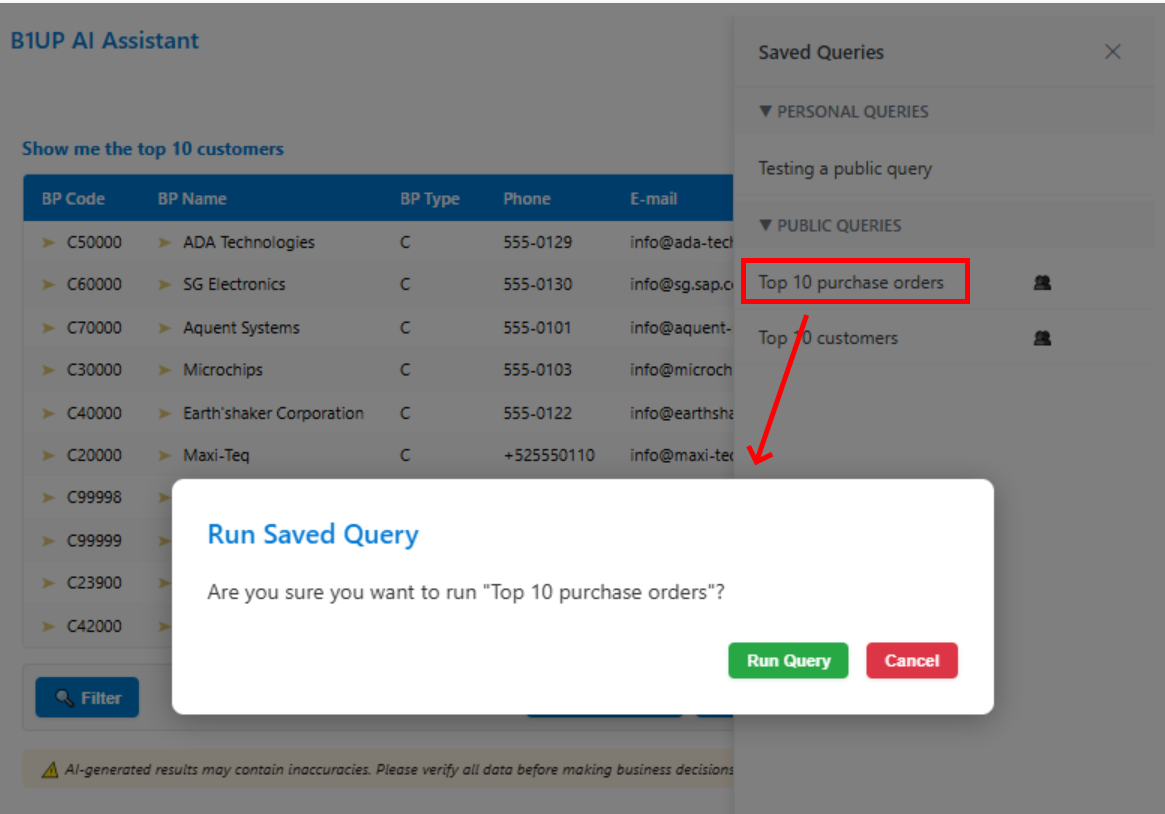Close the Saved Queries panel
This screenshot has height=814, width=1165.
point(1112,52)
